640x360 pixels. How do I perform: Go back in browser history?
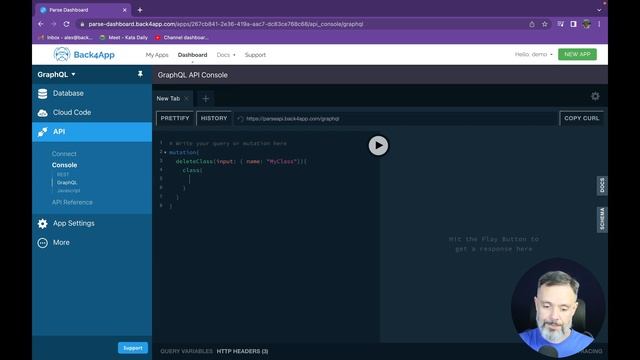point(41,24)
